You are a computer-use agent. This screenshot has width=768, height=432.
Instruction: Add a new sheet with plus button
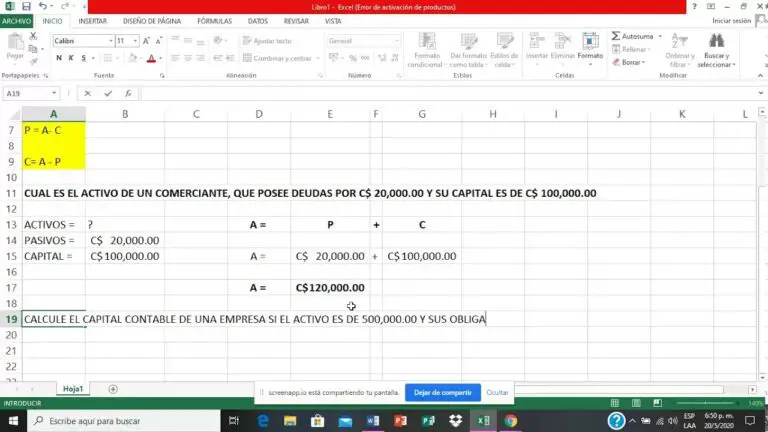coord(113,389)
